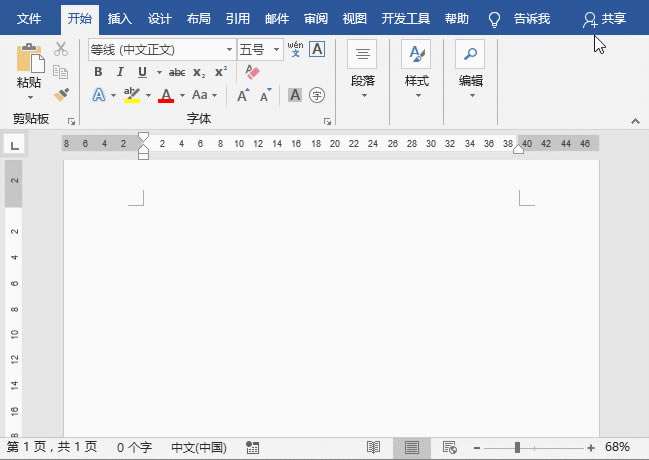Click the zoom out minus button

pos(477,448)
